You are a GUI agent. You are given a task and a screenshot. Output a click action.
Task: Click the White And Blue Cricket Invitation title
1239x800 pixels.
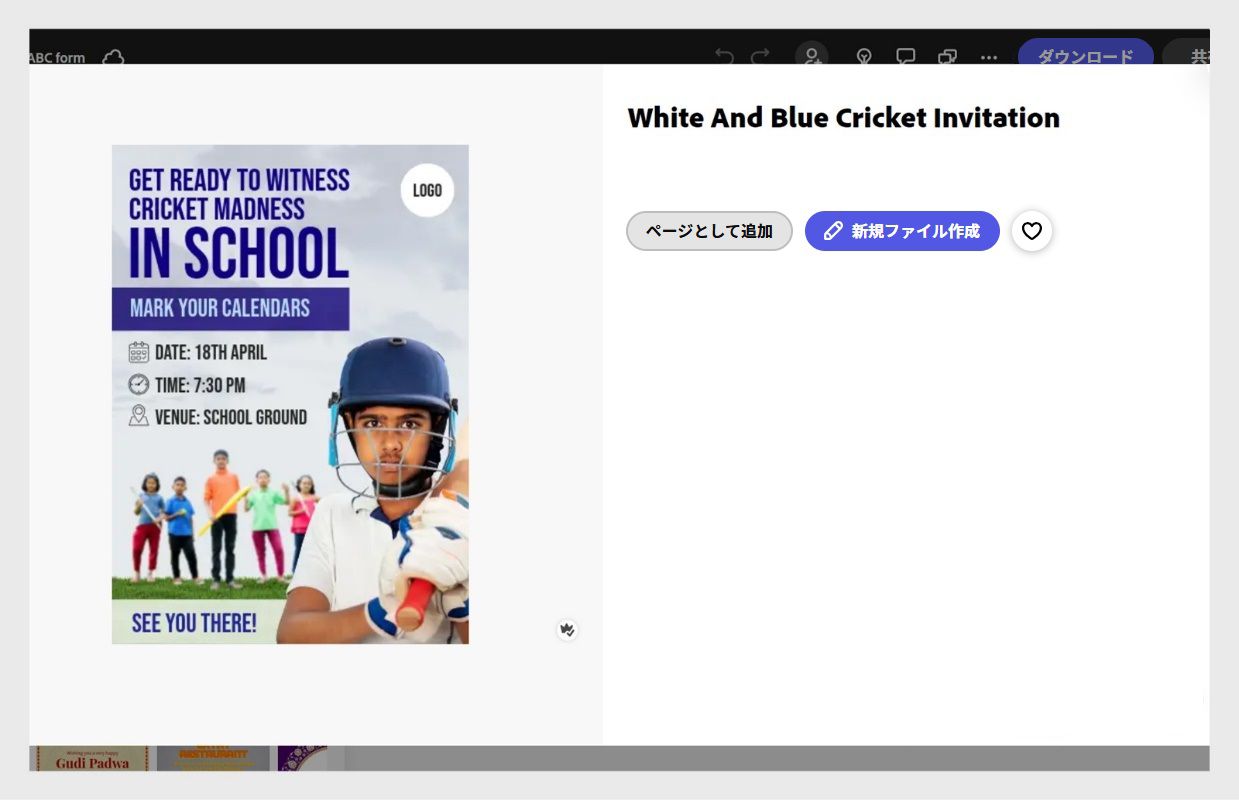(x=843, y=118)
